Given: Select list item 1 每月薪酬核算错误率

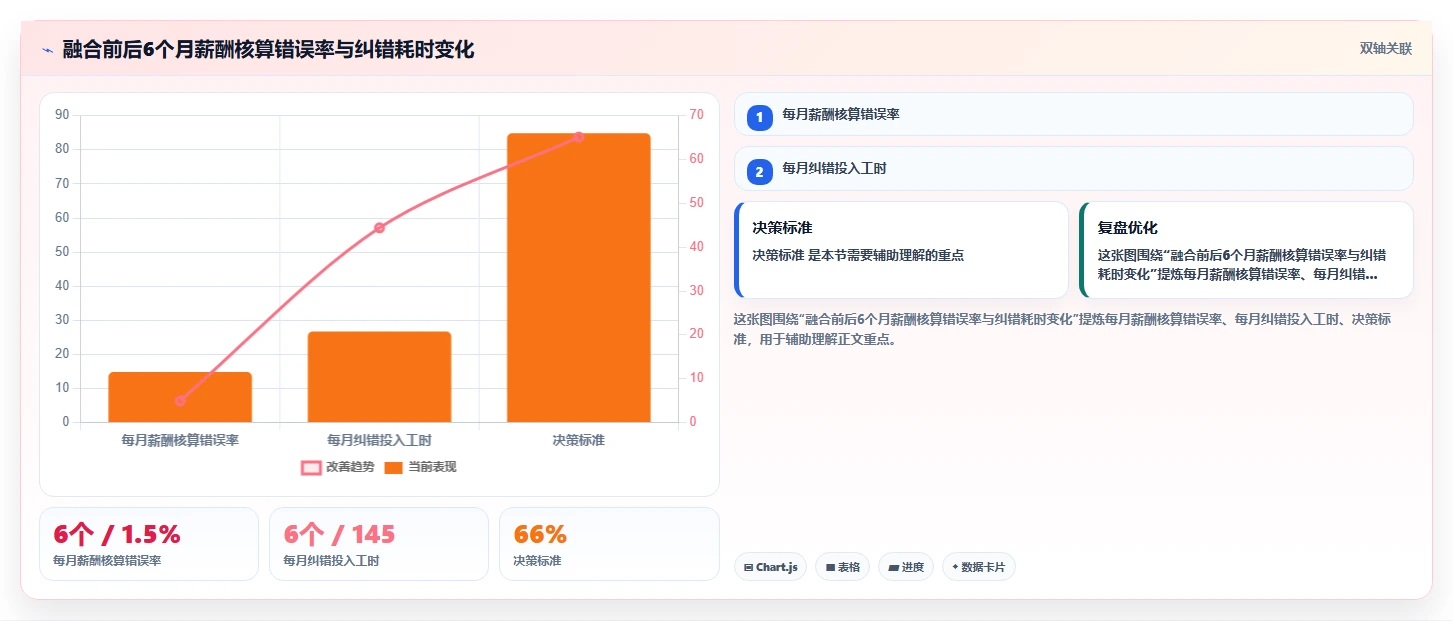Looking at the screenshot, I should click(1073, 114).
